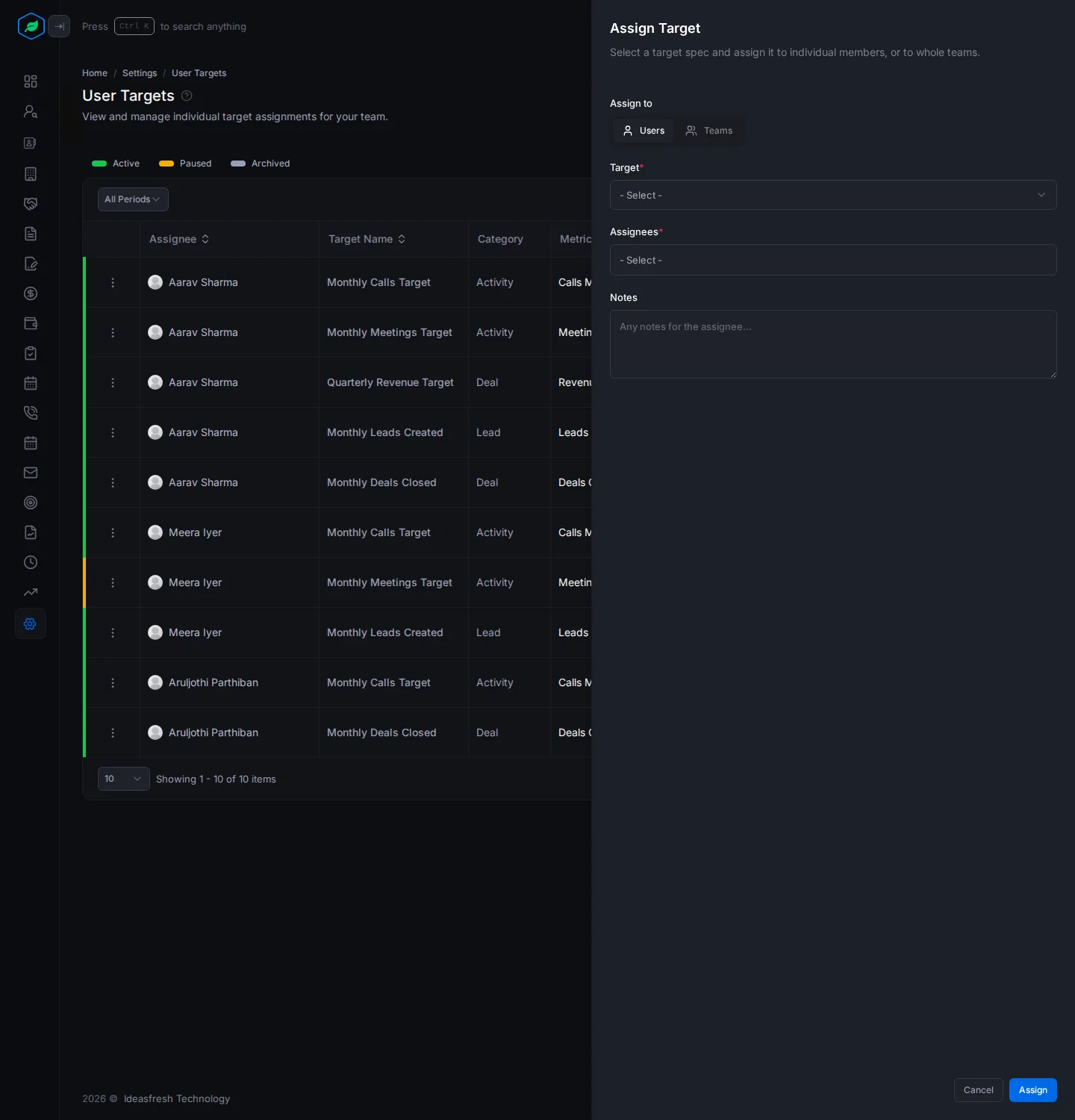Viewport: 1075px width, 1120px height.
Task: Open the phone calls sidebar icon
Action: point(31,413)
